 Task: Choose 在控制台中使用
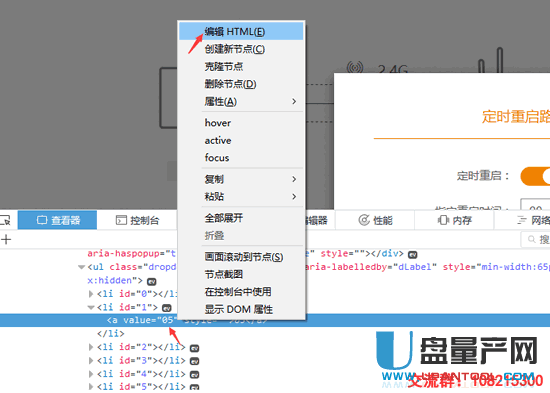click(241, 292)
